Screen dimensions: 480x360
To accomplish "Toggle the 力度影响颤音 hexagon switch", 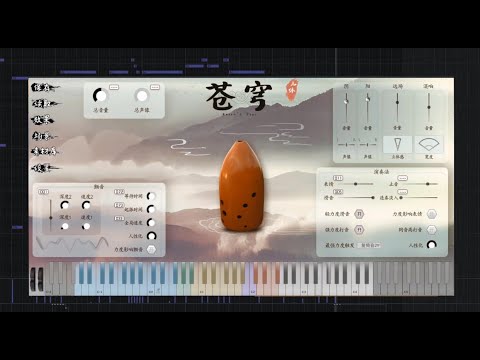I will [151, 249].
